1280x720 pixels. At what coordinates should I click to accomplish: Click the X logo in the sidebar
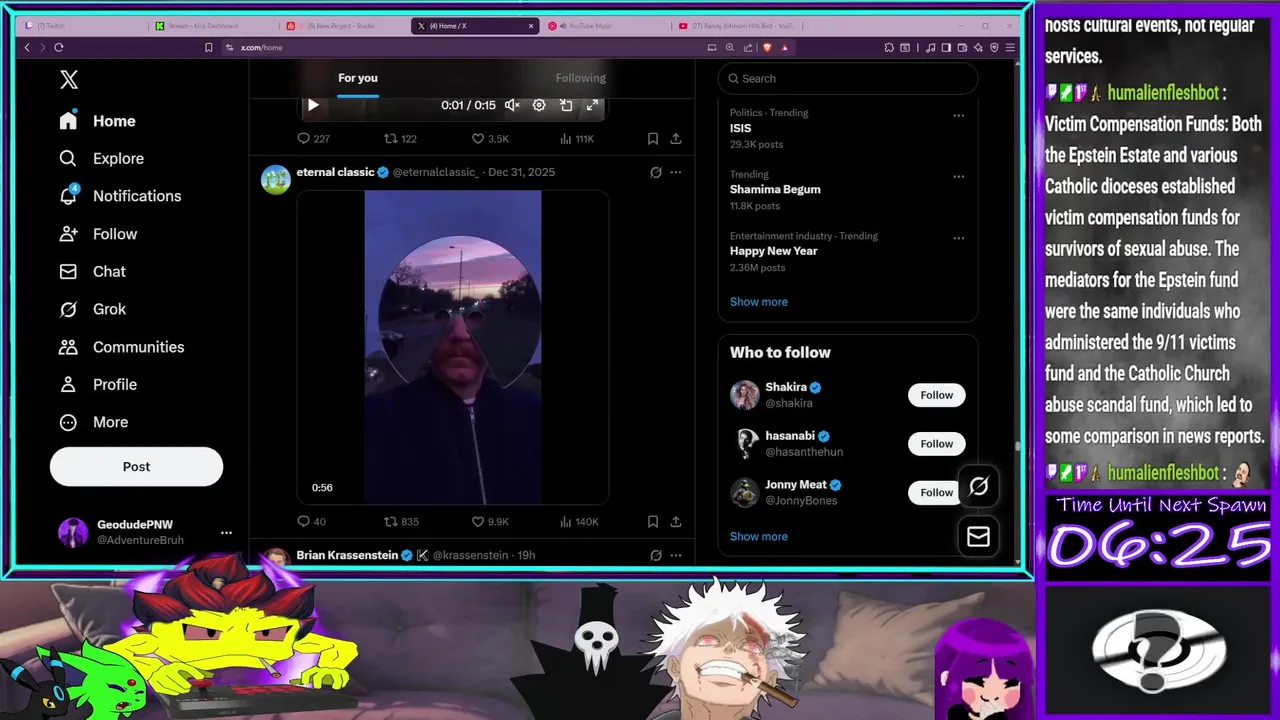[69, 80]
